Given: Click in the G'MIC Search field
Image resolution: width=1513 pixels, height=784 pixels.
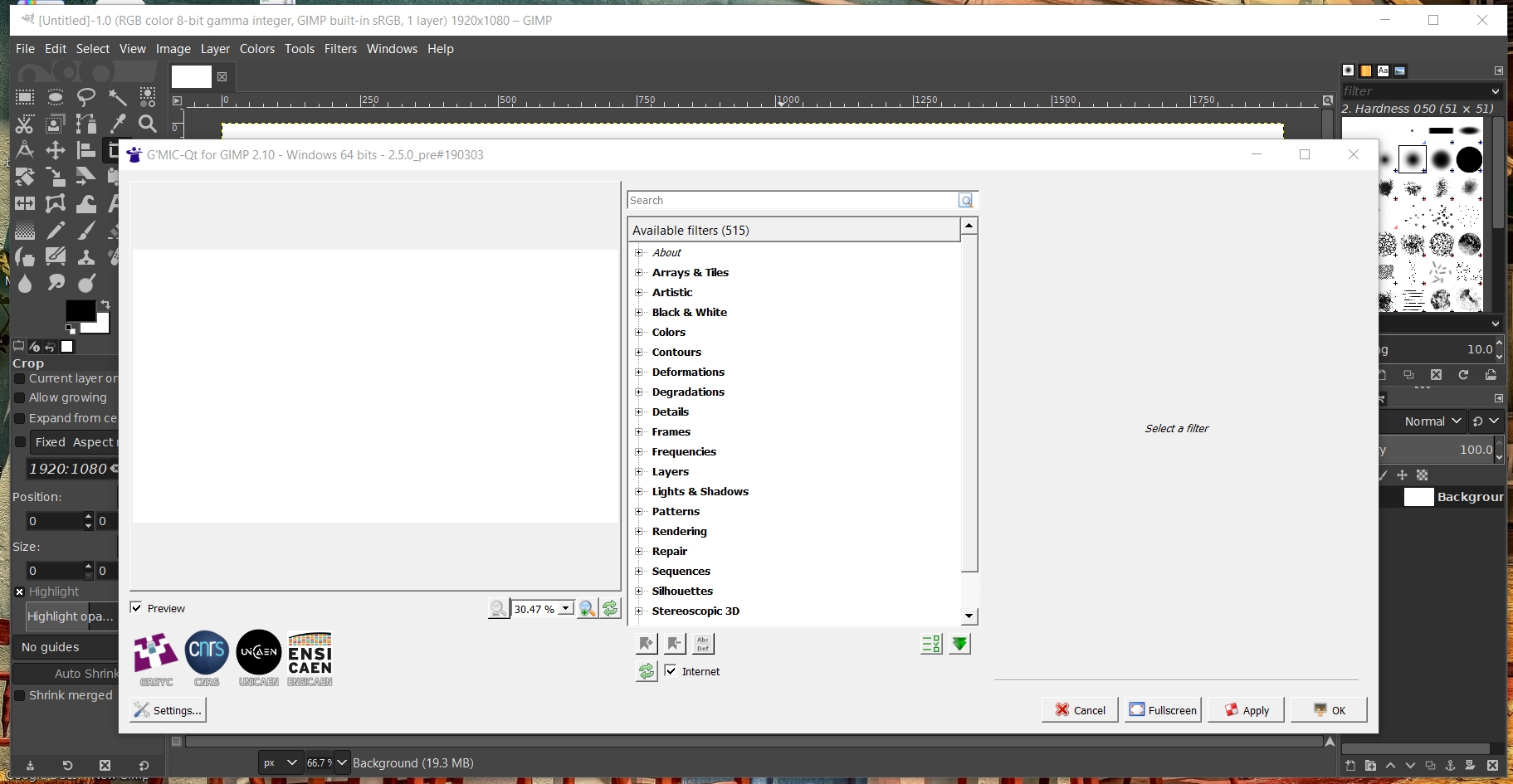Looking at the screenshot, I should coord(793,200).
